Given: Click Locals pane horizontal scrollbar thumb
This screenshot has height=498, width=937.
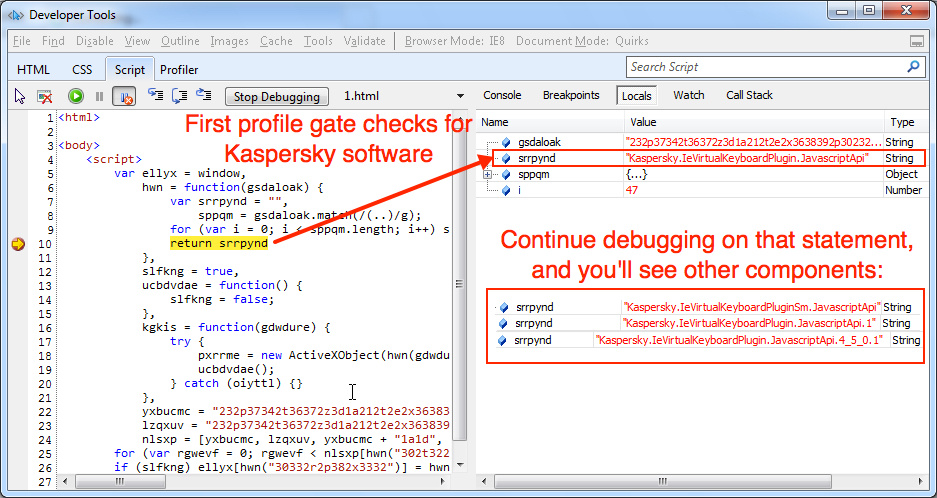Looking at the screenshot, I should coord(663,482).
